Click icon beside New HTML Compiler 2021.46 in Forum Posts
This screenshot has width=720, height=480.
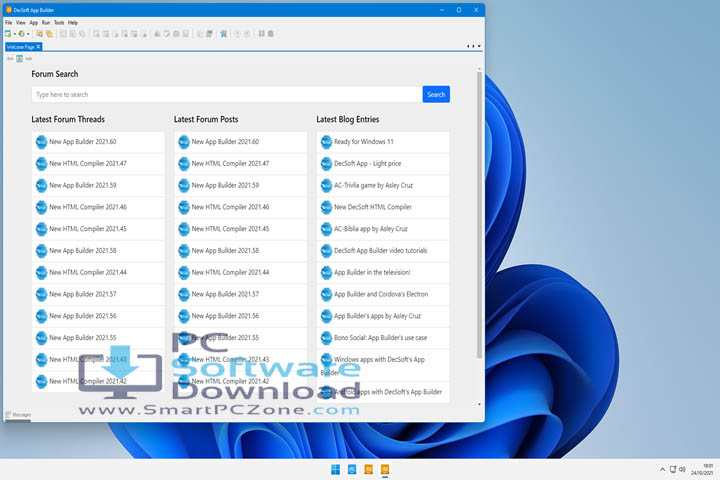point(184,207)
